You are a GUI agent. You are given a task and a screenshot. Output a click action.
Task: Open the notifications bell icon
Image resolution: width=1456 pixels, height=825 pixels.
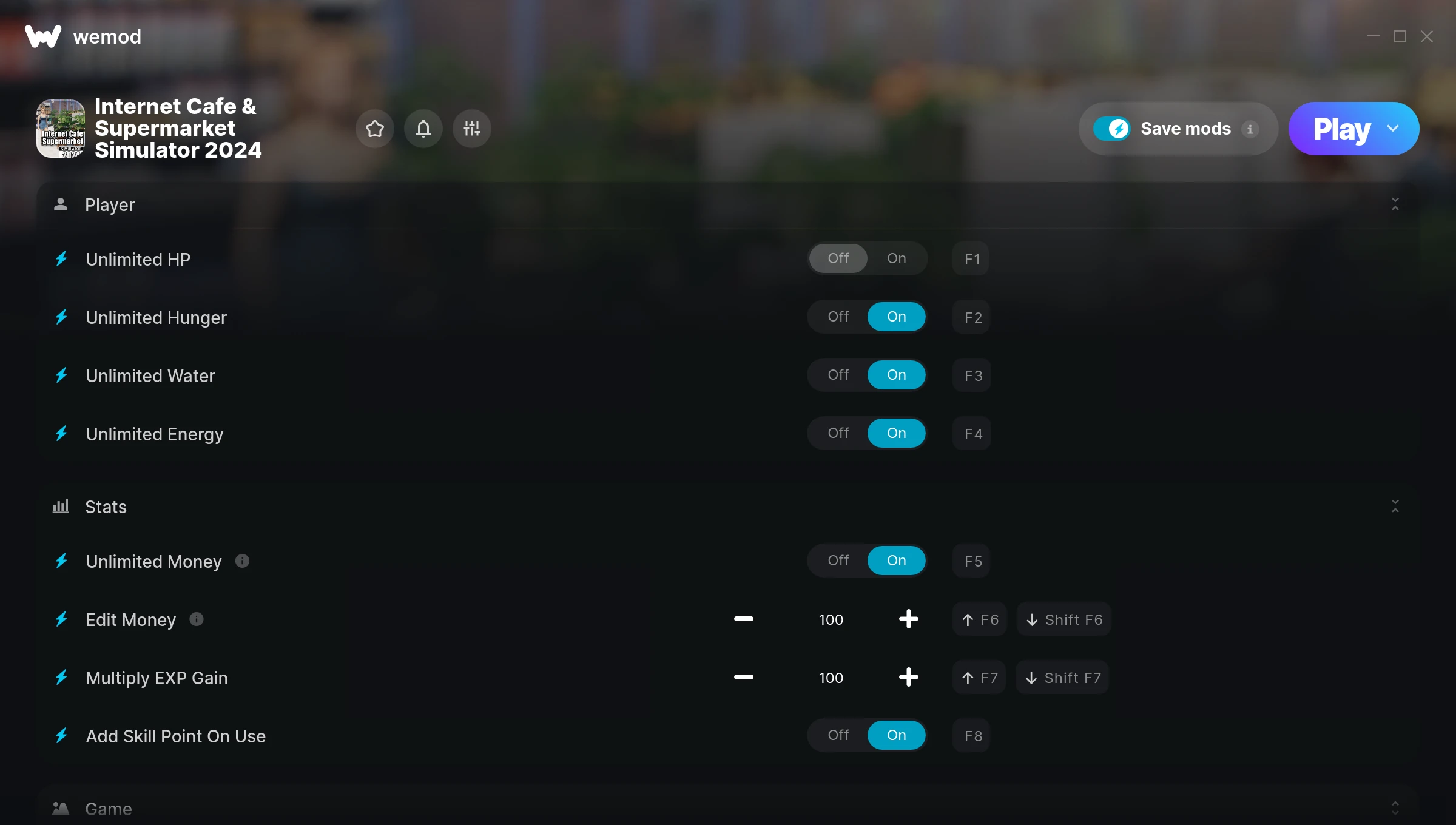pos(423,129)
